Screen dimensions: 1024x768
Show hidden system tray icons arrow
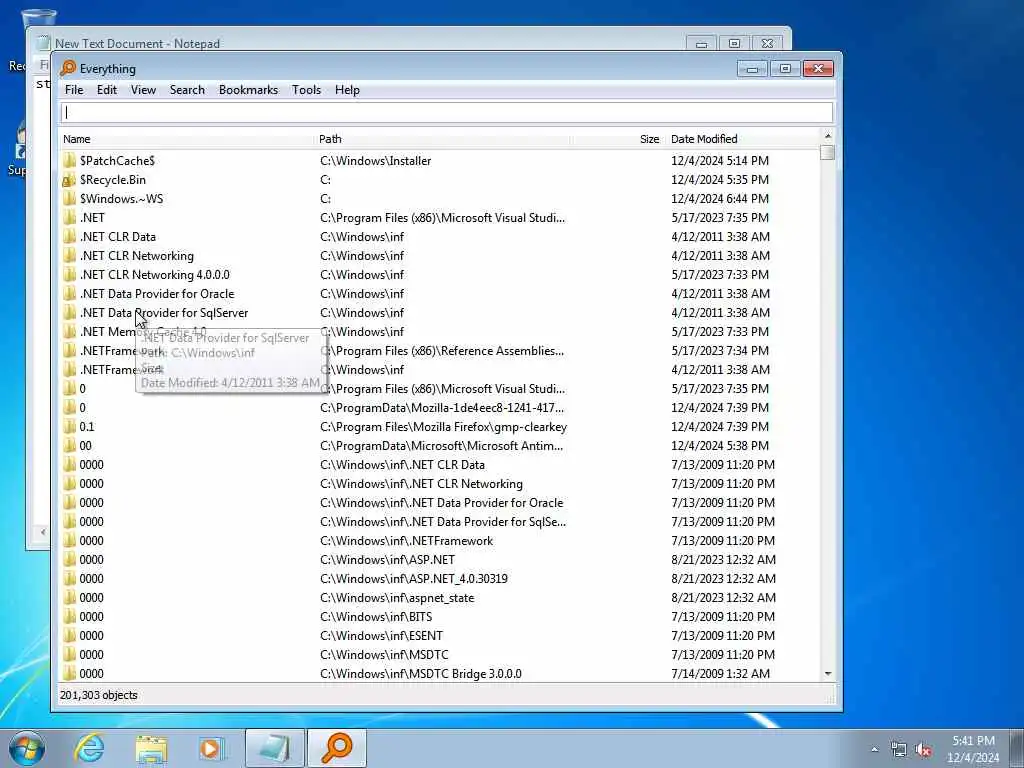point(874,749)
